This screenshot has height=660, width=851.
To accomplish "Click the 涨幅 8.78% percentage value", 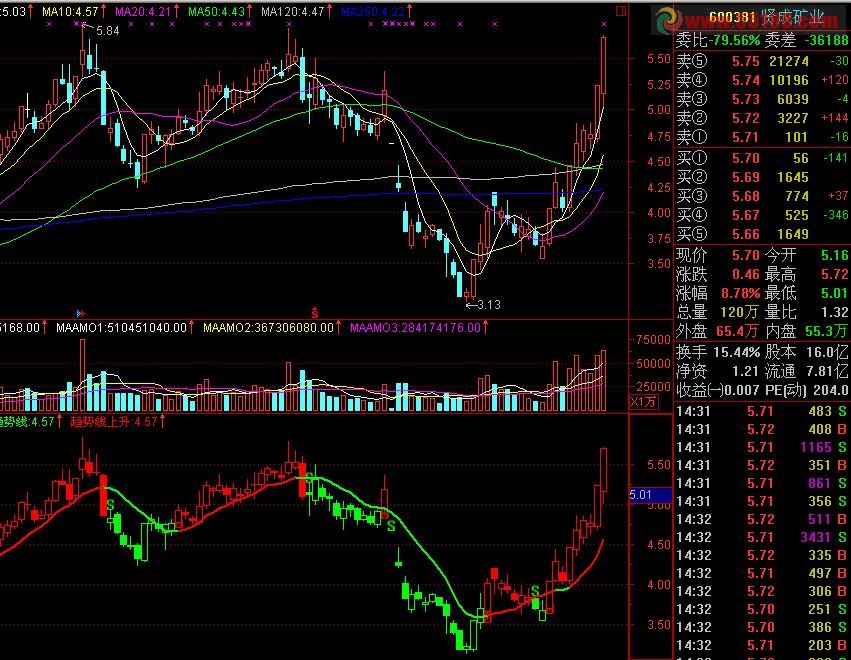I will point(740,293).
